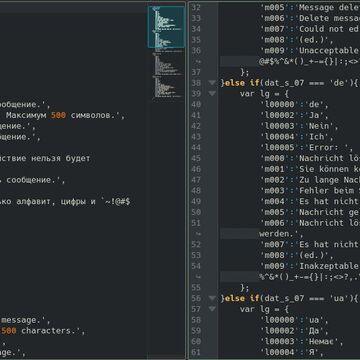This screenshot has height=360, width=360.
Task: Click the 'l00002':'Ja' entry
Action: coord(294,115)
